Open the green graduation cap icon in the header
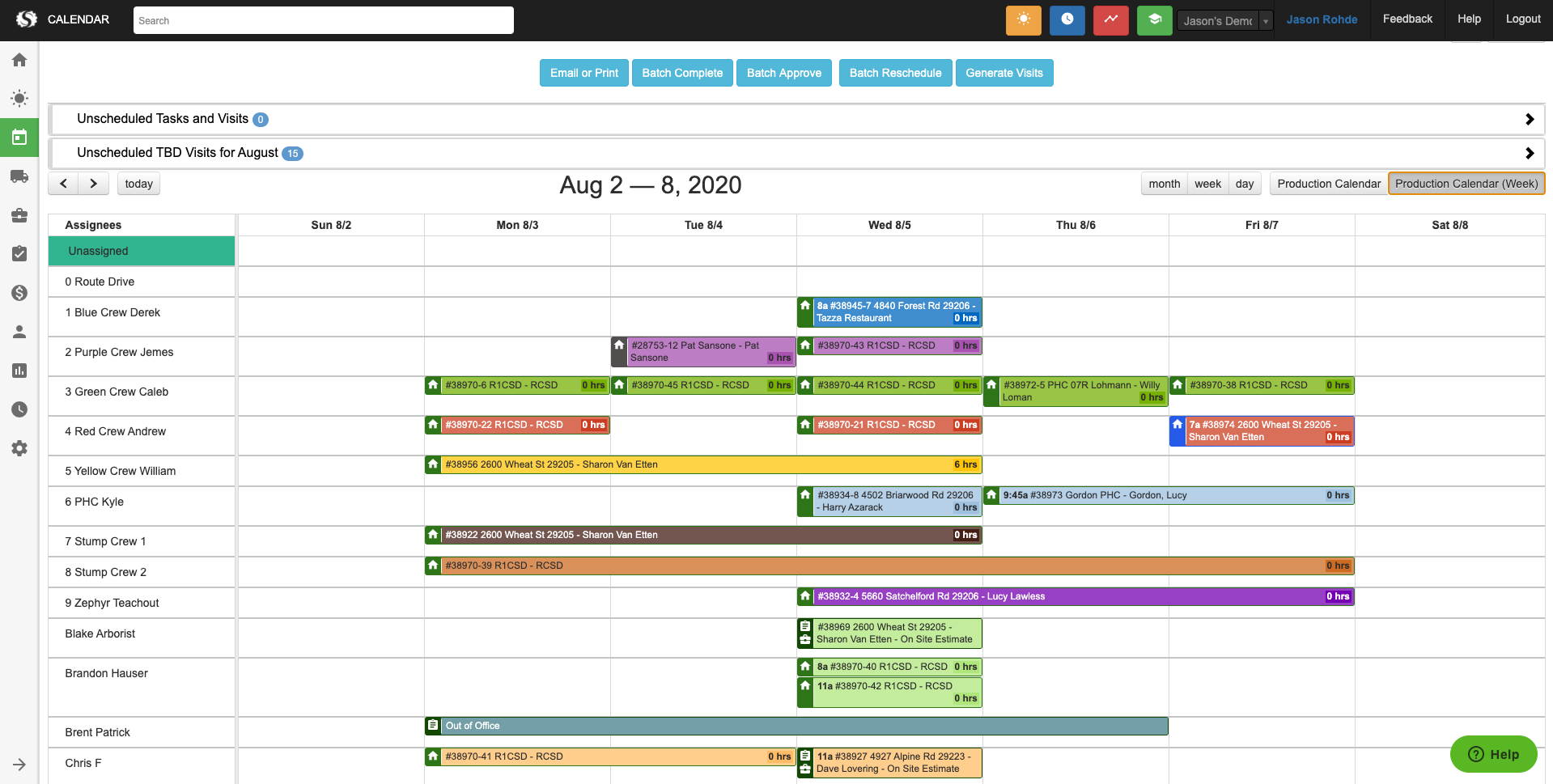Screen dimensions: 1553x784 (1154, 20)
